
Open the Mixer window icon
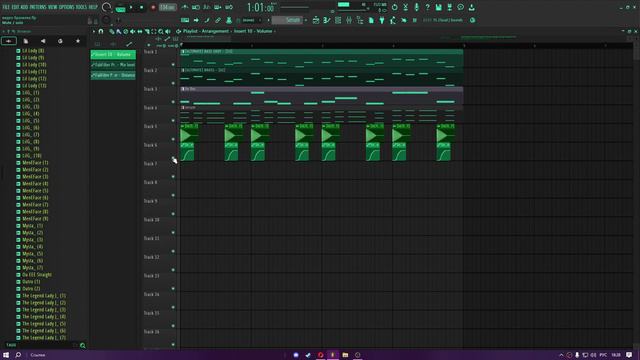tap(349, 20)
